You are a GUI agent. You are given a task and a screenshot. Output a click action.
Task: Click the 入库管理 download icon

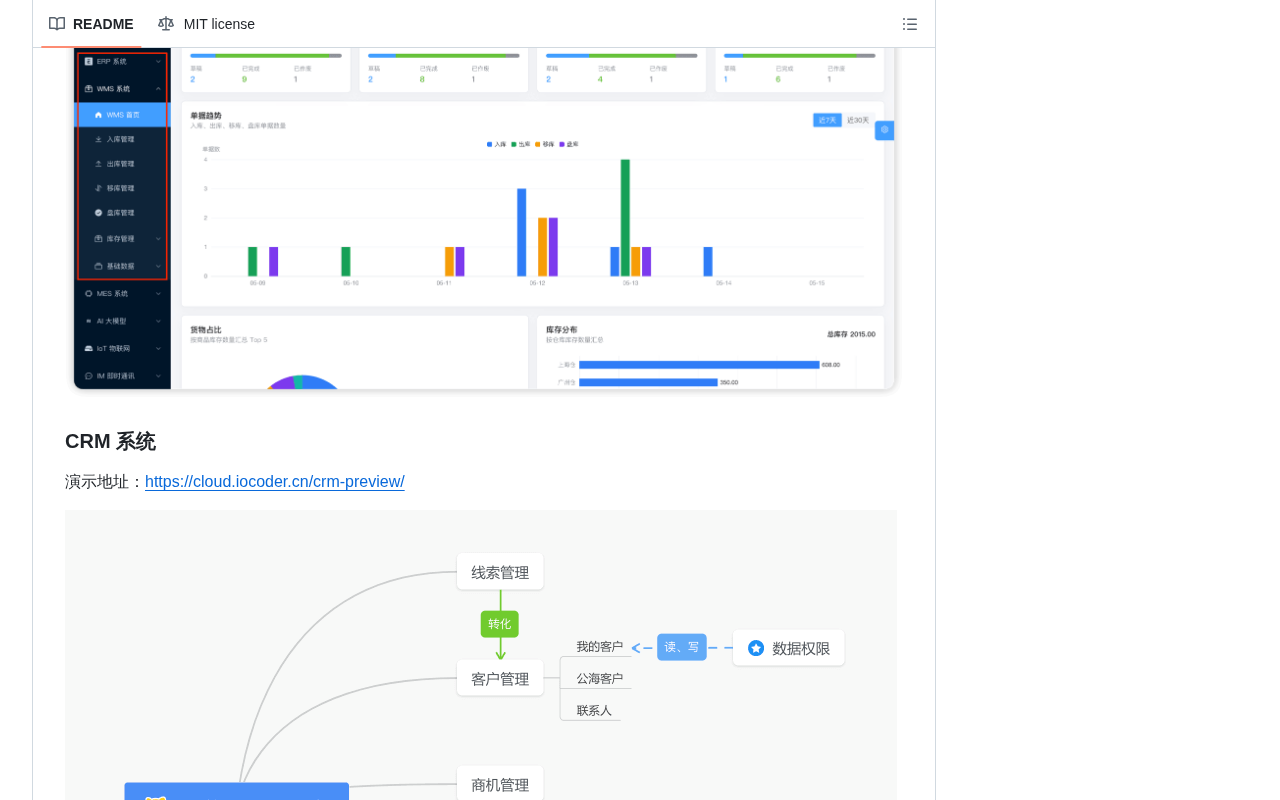pos(99,139)
